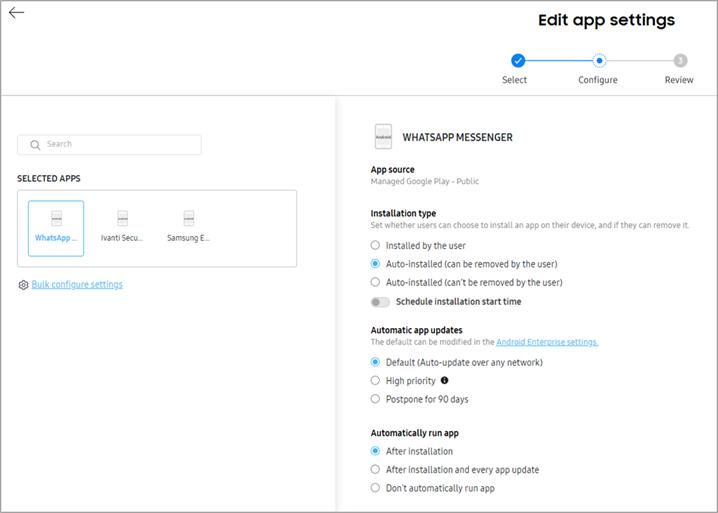718x513 pixels.
Task: Focus the Search apps field
Action: pyautogui.click(x=109, y=144)
